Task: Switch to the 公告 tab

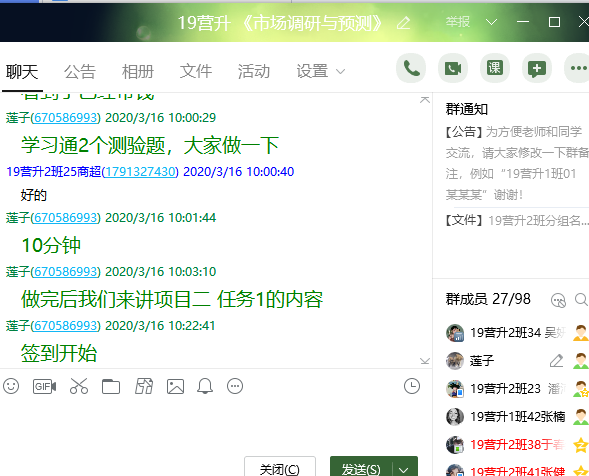Action: tap(80, 71)
